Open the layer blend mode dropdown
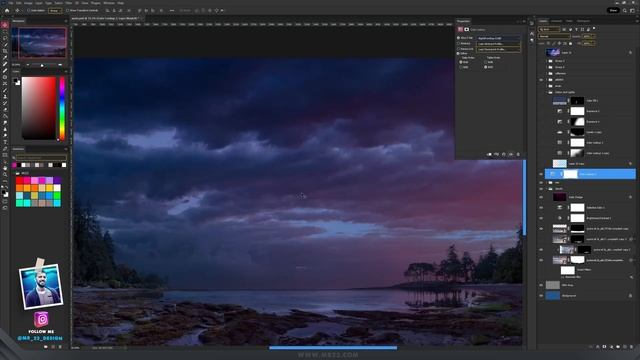Screen dimensions: 640x360 tap(554, 36)
